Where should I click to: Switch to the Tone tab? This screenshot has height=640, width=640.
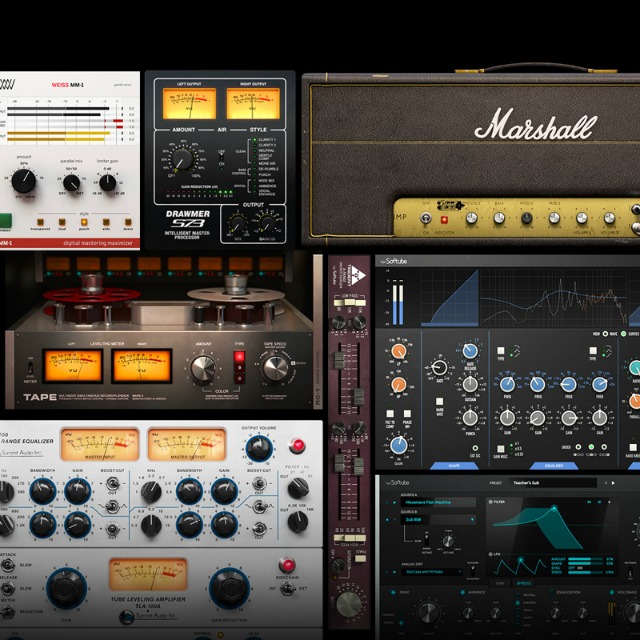pos(500,584)
